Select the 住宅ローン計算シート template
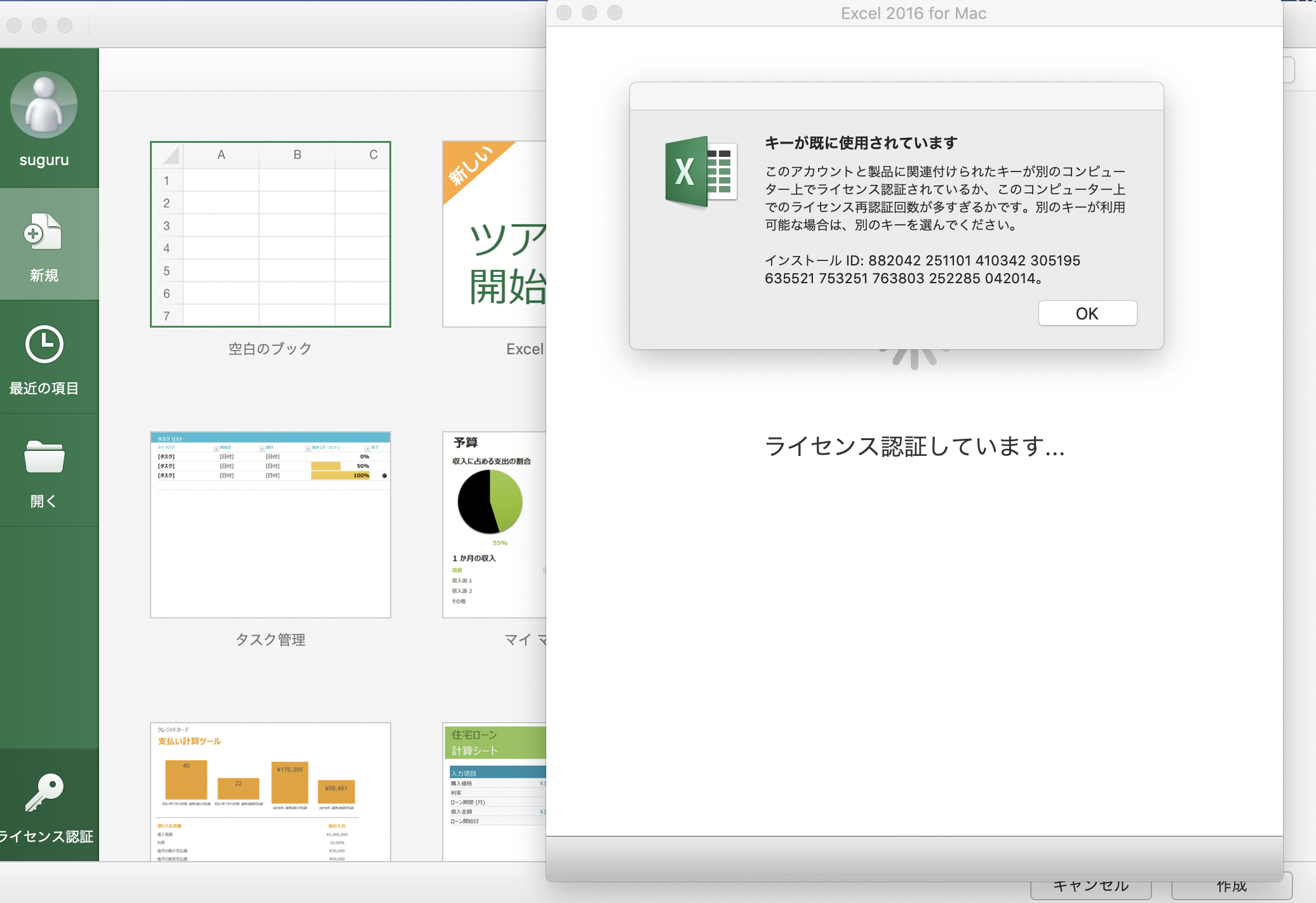The width and height of the screenshot is (1316, 903). click(x=494, y=791)
